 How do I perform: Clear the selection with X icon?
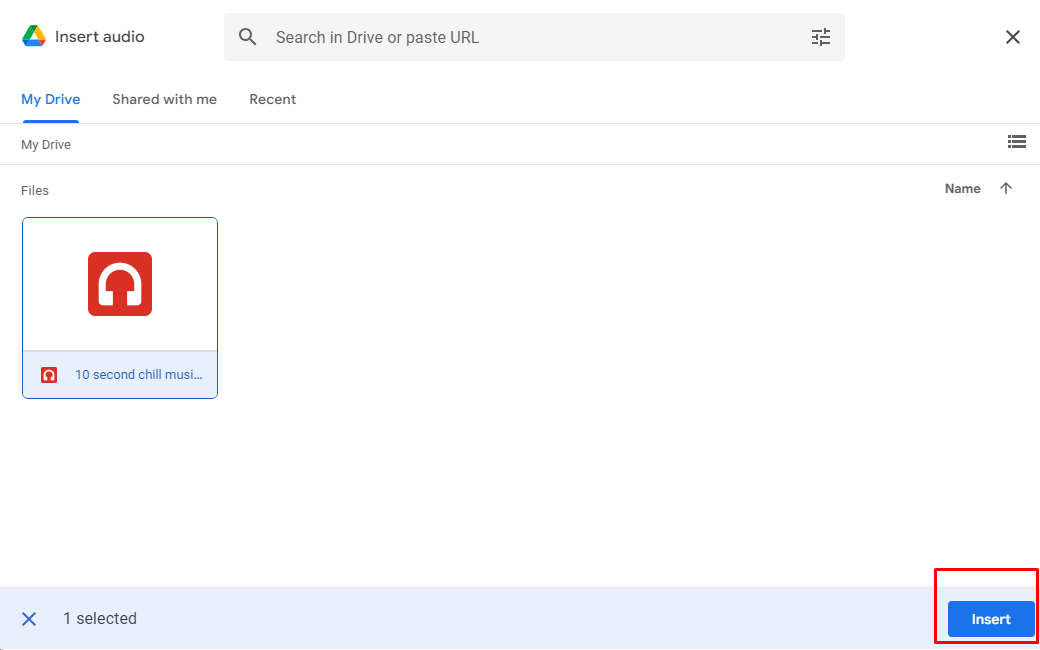[29, 619]
